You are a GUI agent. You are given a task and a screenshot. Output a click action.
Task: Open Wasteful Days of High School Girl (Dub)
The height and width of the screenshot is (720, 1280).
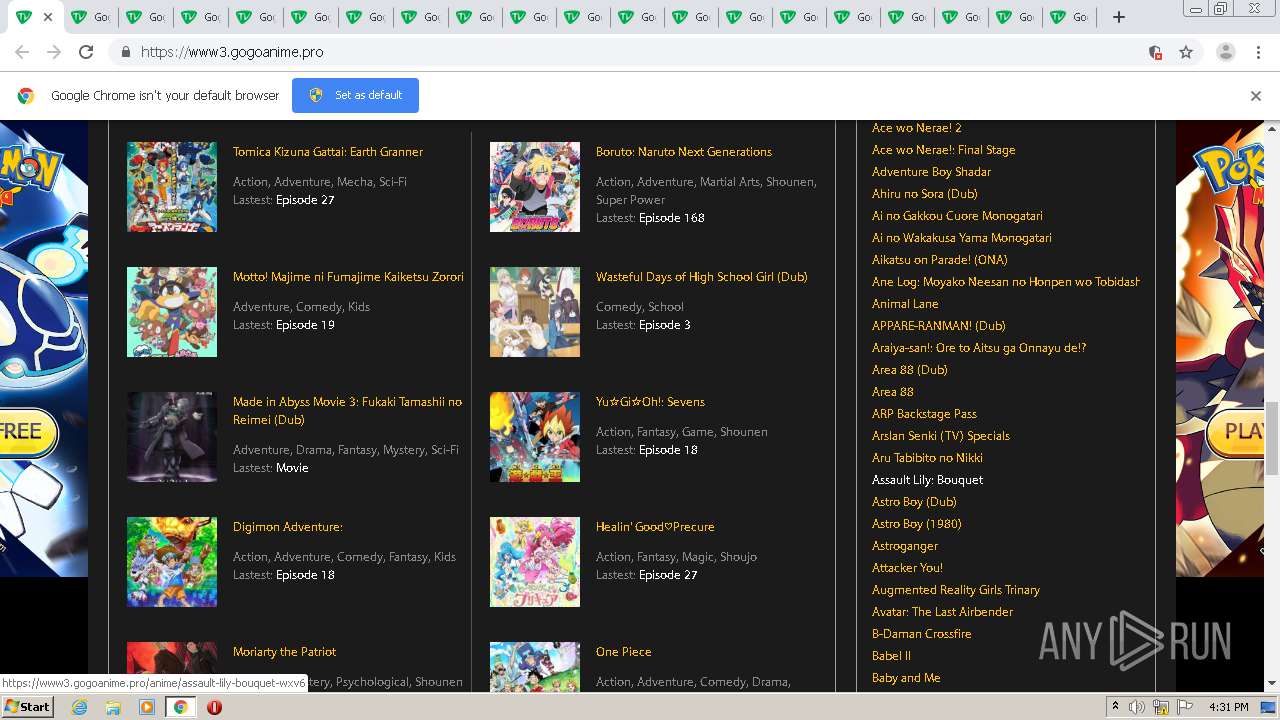pyautogui.click(x=701, y=277)
